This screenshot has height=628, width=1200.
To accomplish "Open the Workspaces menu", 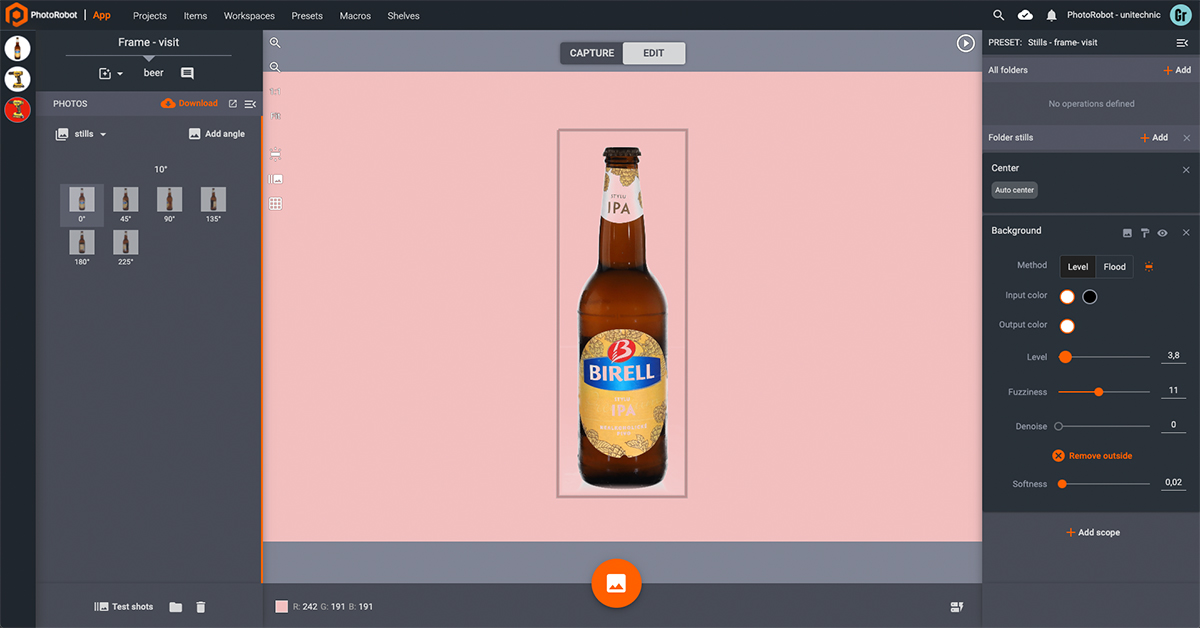I will pos(249,16).
